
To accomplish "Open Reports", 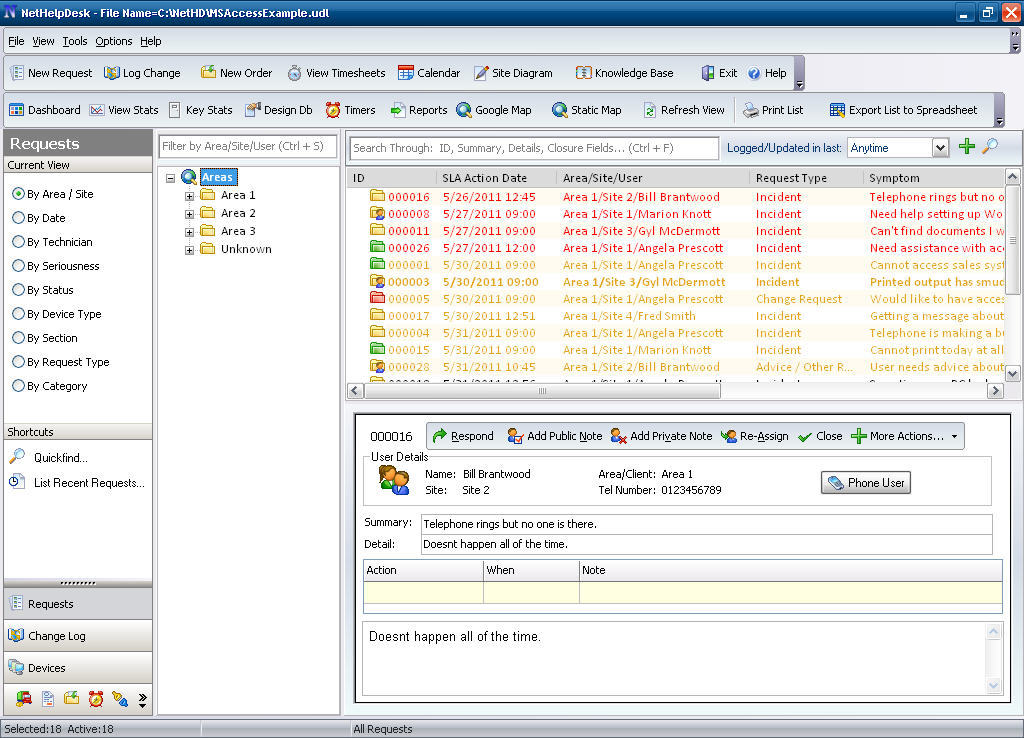I will click(x=419, y=110).
